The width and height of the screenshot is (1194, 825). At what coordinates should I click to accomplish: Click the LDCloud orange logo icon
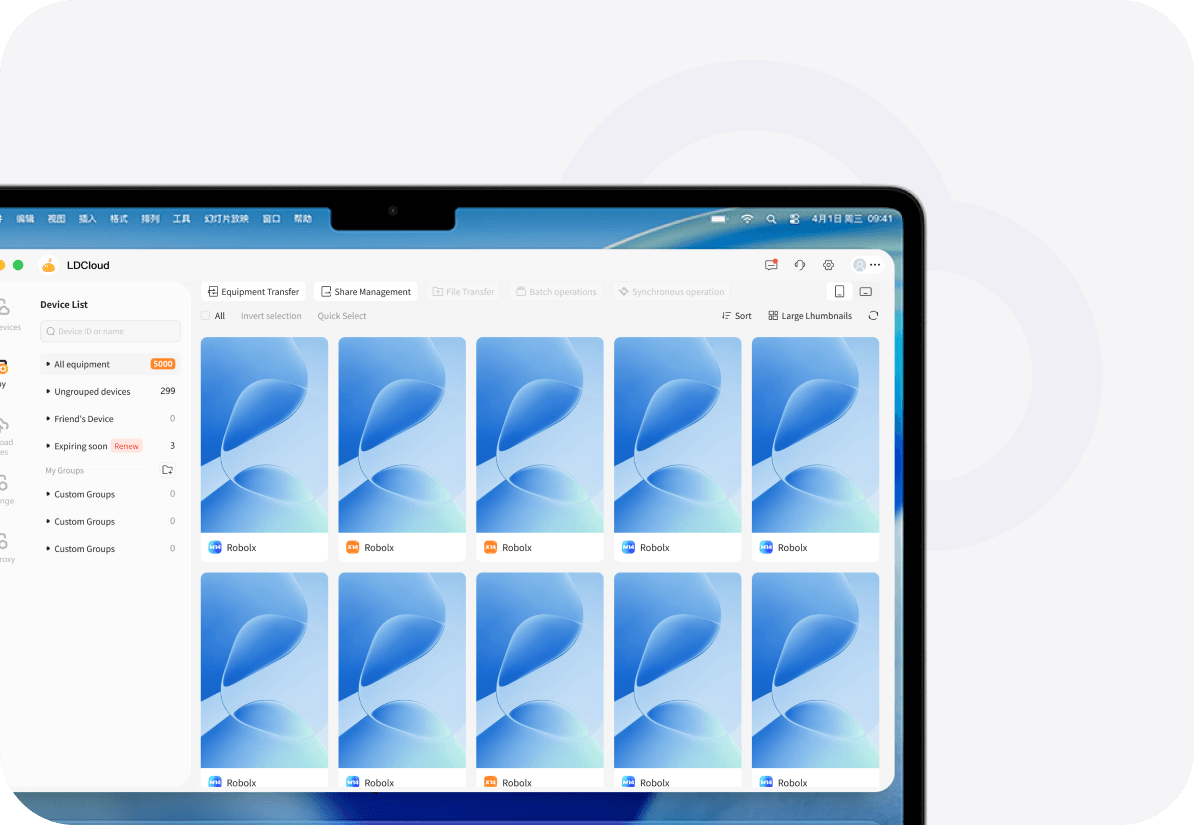pyautogui.click(x=49, y=265)
